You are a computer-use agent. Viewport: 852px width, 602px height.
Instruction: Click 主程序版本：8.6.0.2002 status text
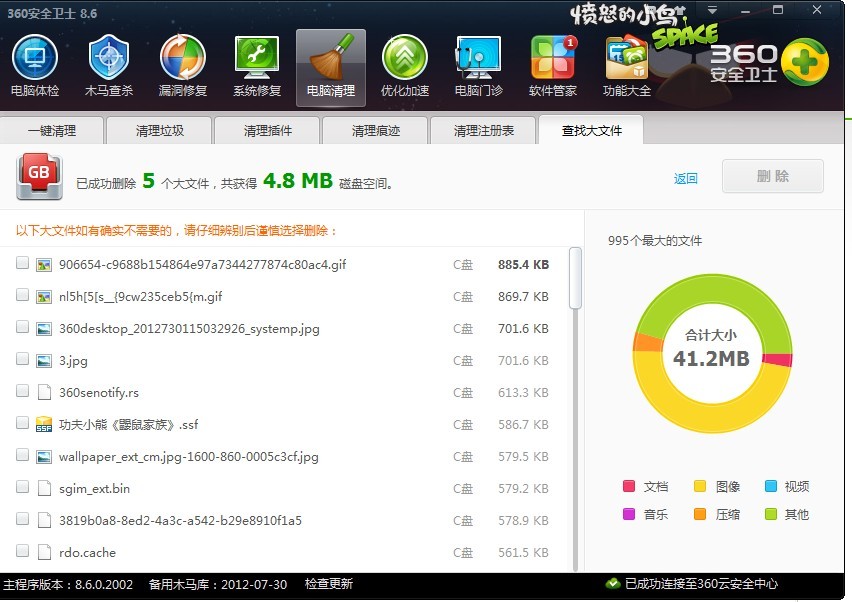point(68,584)
